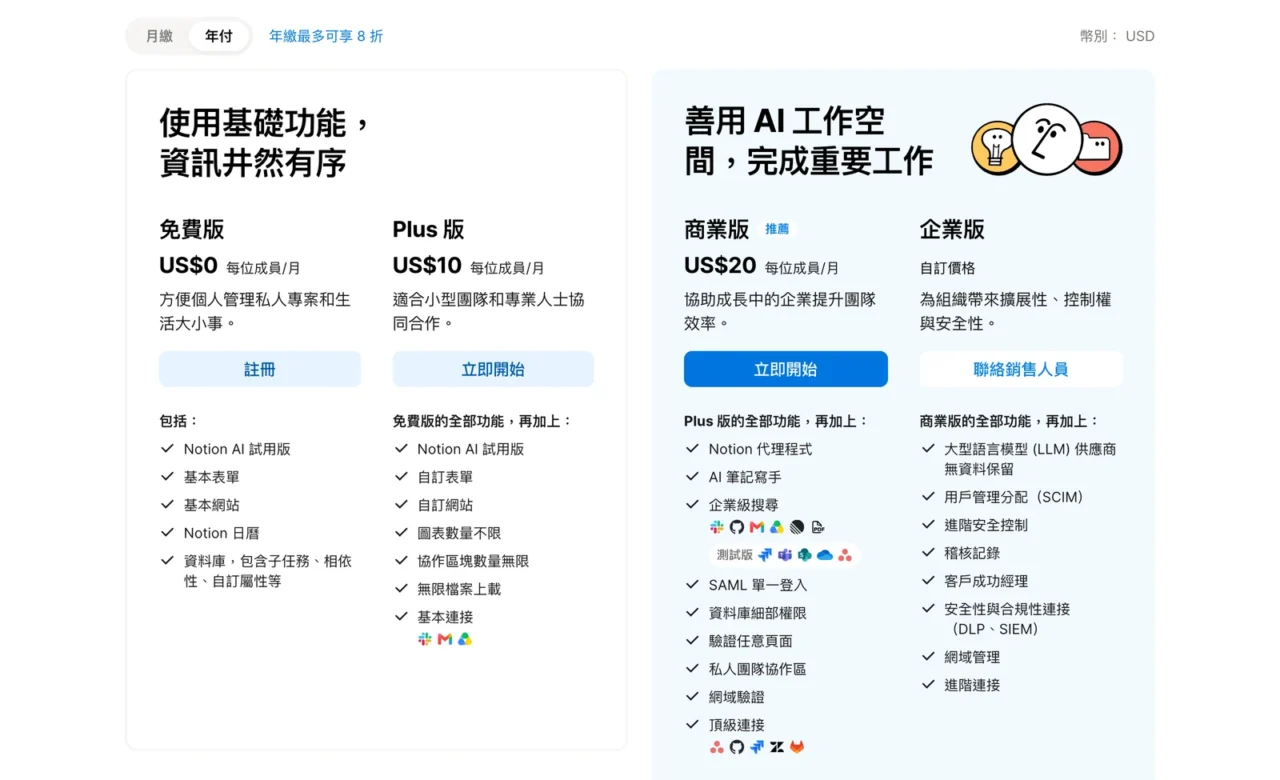Click 協作區塊數量無限 feature text
The height and width of the screenshot is (780, 1280).
[x=473, y=561]
